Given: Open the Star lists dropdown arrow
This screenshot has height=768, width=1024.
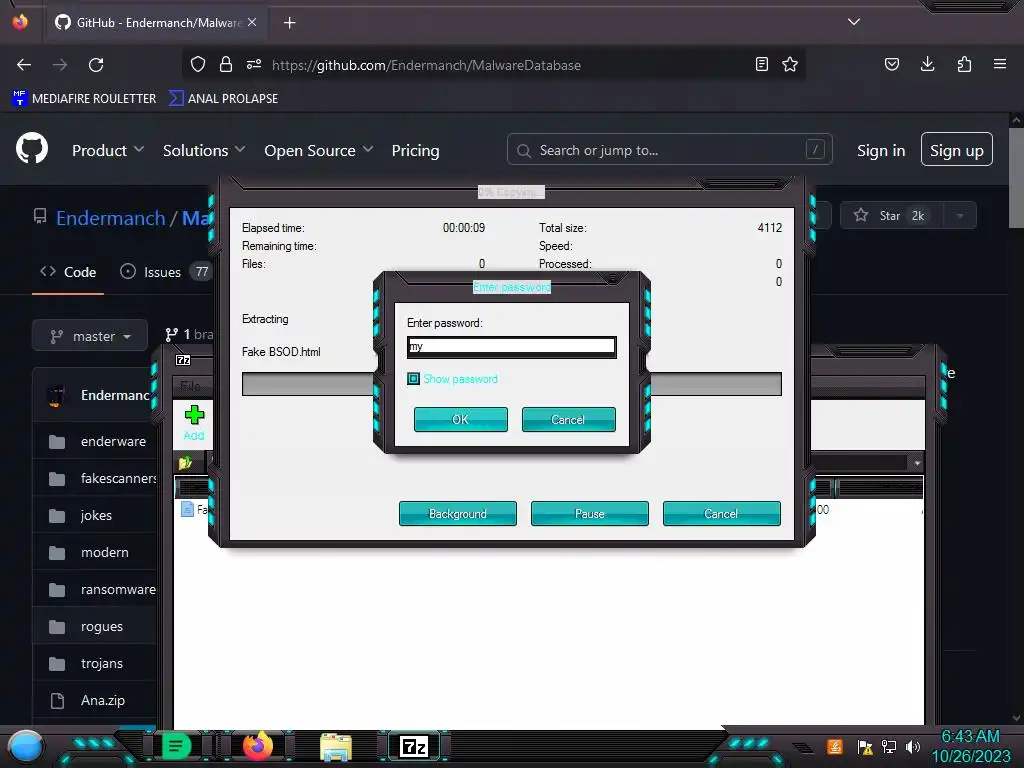Looking at the screenshot, I should 960,216.
